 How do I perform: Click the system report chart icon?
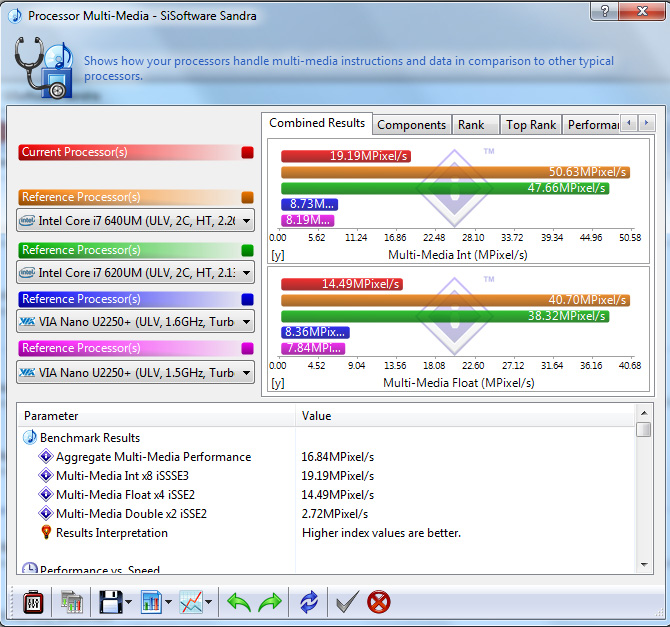(x=72, y=602)
